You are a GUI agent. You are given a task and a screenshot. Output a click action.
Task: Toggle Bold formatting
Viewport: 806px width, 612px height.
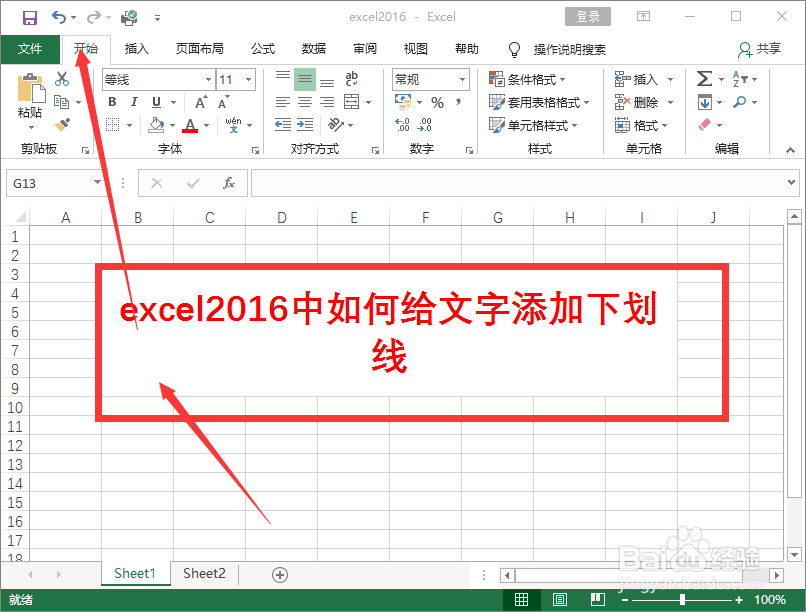(x=112, y=102)
